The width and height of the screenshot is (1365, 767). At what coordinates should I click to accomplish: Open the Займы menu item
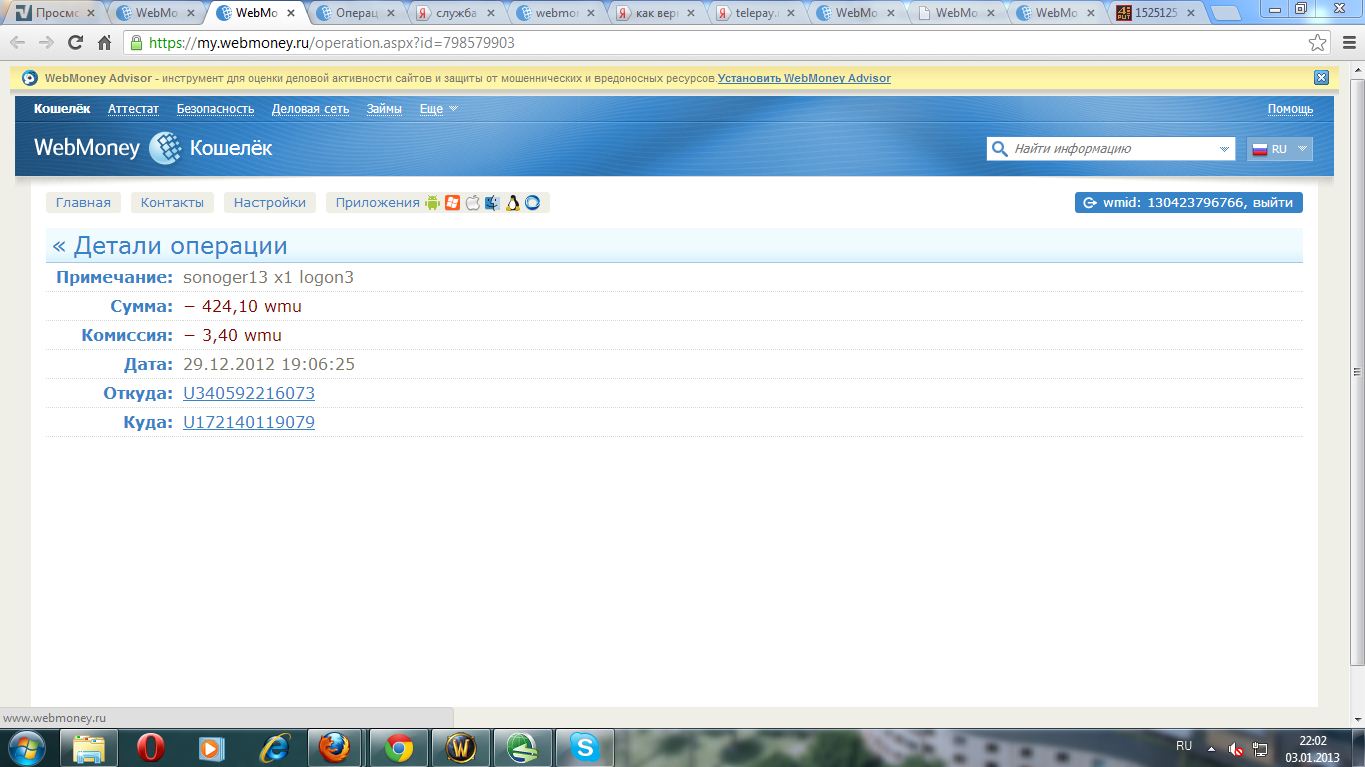[384, 109]
